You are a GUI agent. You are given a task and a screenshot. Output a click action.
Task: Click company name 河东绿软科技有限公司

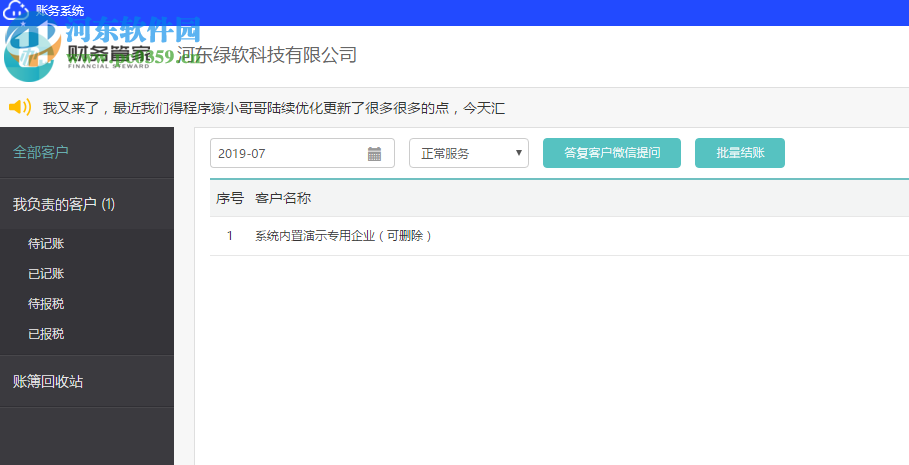tap(267, 55)
